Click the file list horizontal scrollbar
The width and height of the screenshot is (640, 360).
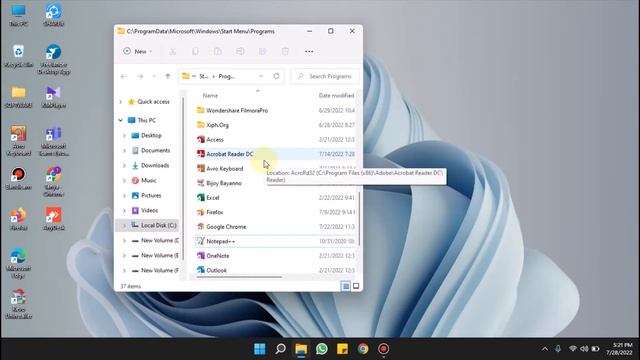[239, 277]
